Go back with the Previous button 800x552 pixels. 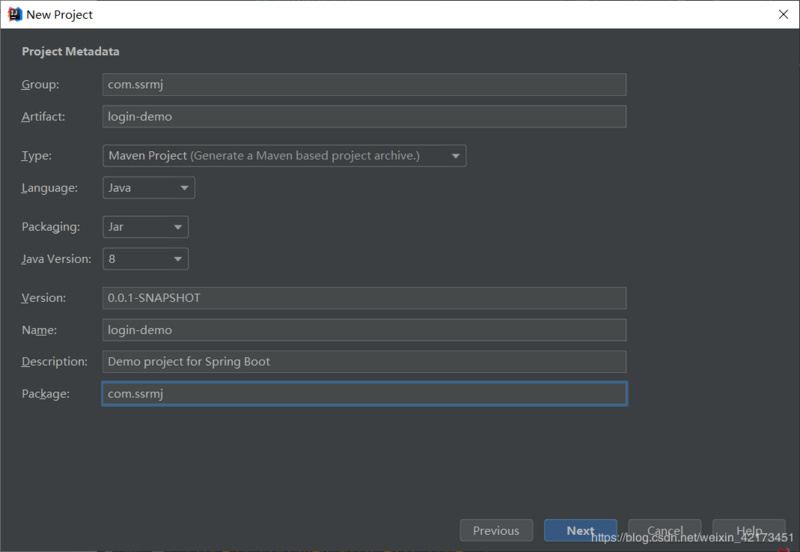(496, 531)
